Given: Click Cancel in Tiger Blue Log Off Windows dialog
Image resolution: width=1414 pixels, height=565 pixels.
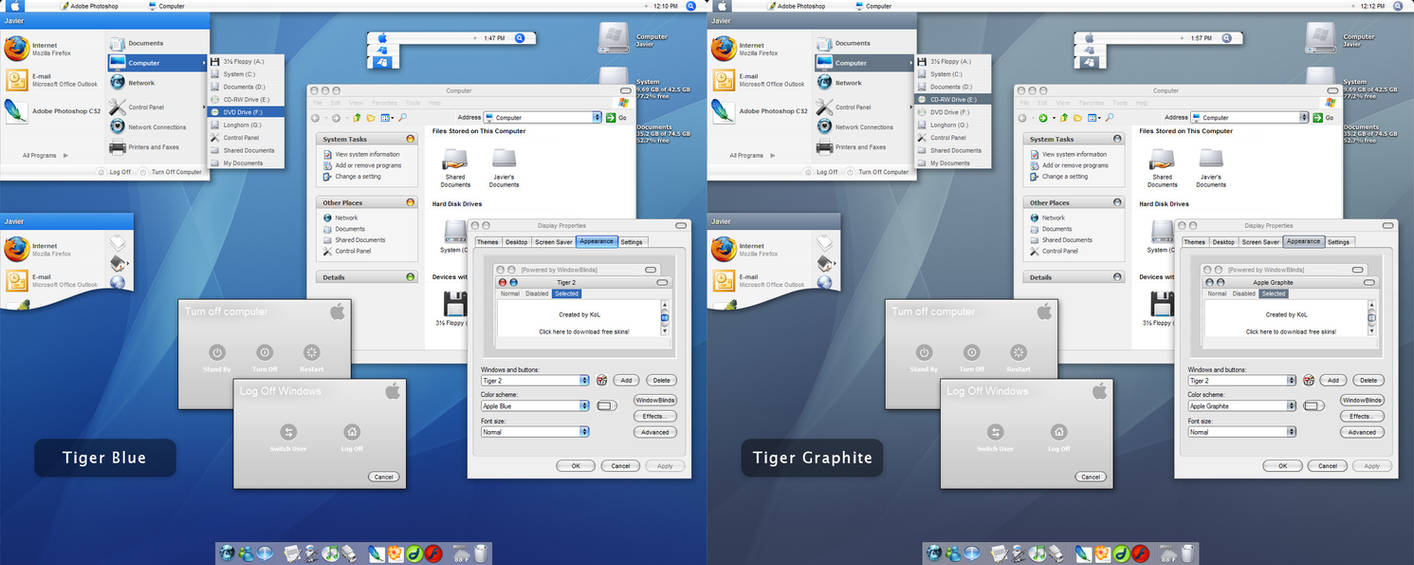Looking at the screenshot, I should click(383, 476).
